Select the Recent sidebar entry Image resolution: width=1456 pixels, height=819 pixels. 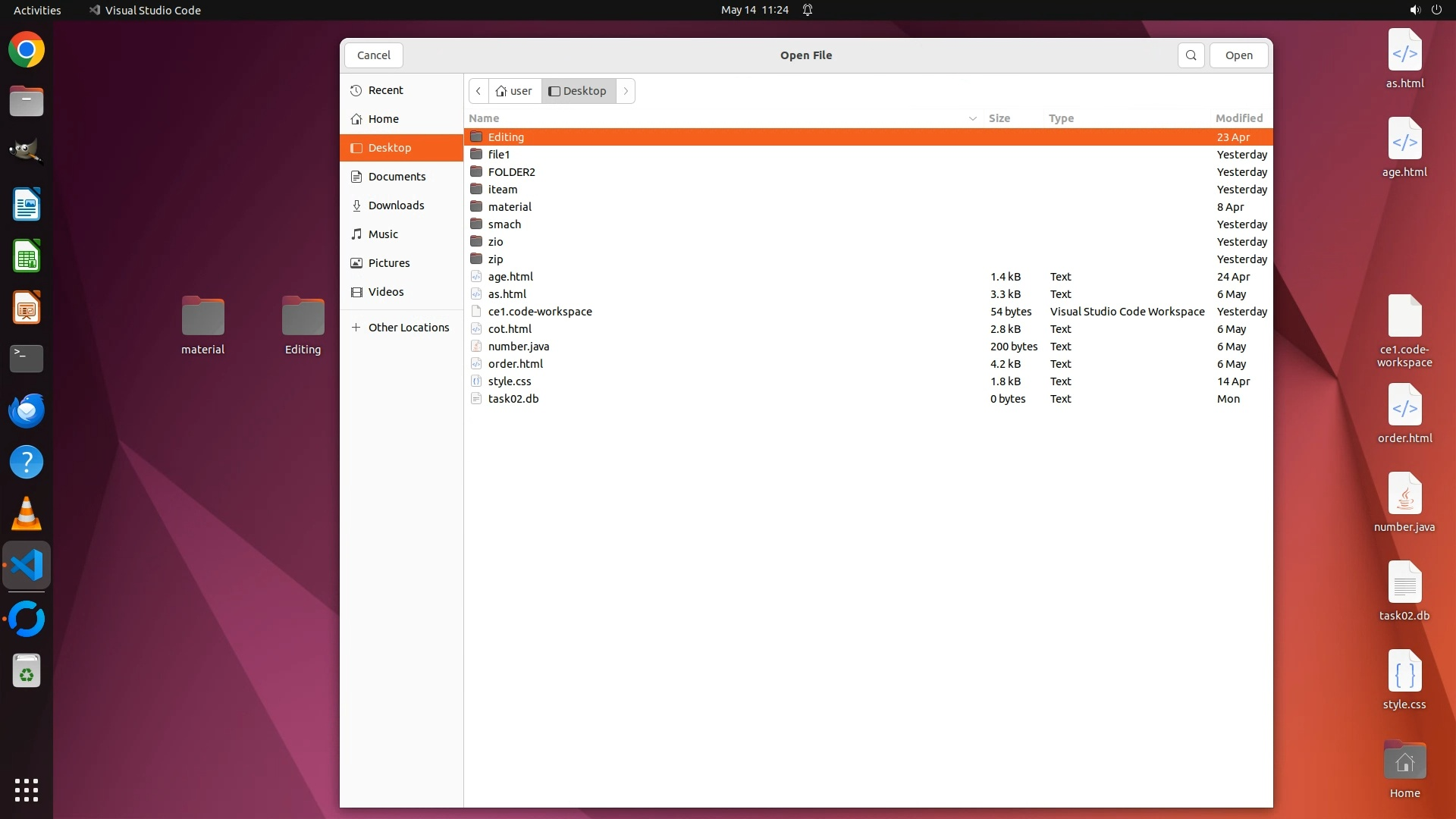point(385,90)
